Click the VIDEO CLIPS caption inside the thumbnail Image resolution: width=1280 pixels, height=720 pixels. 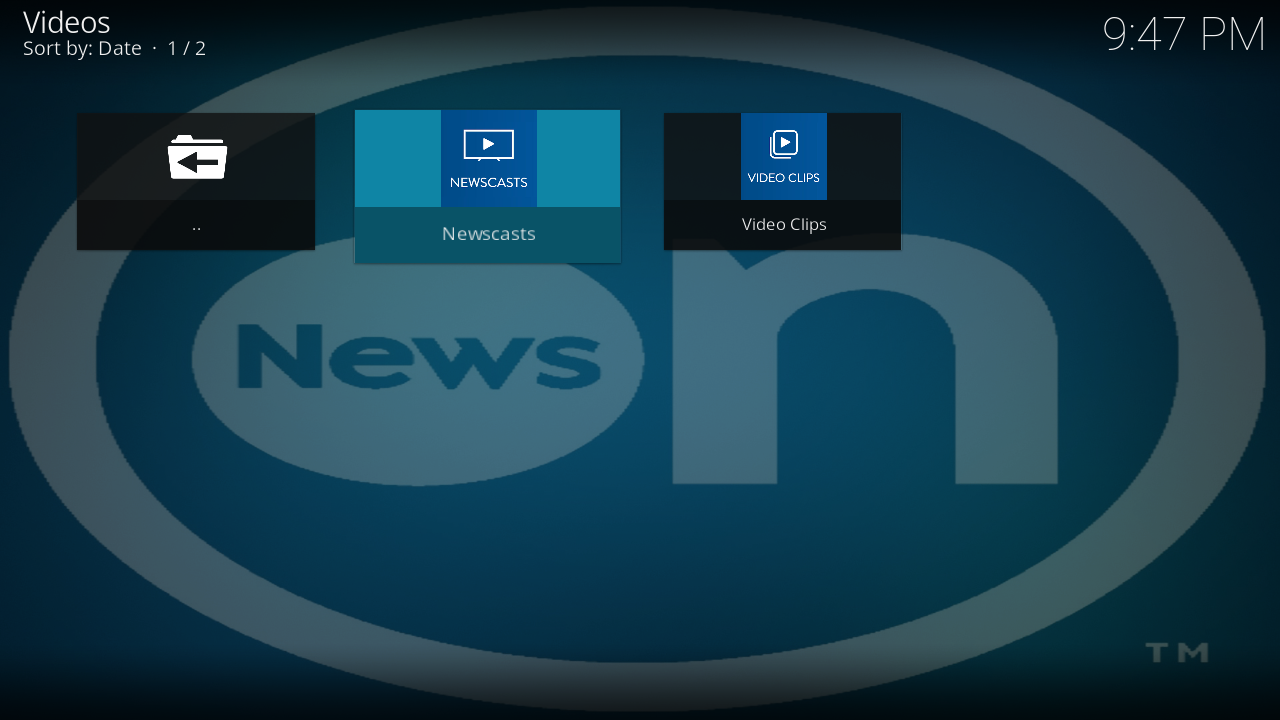click(x=784, y=178)
